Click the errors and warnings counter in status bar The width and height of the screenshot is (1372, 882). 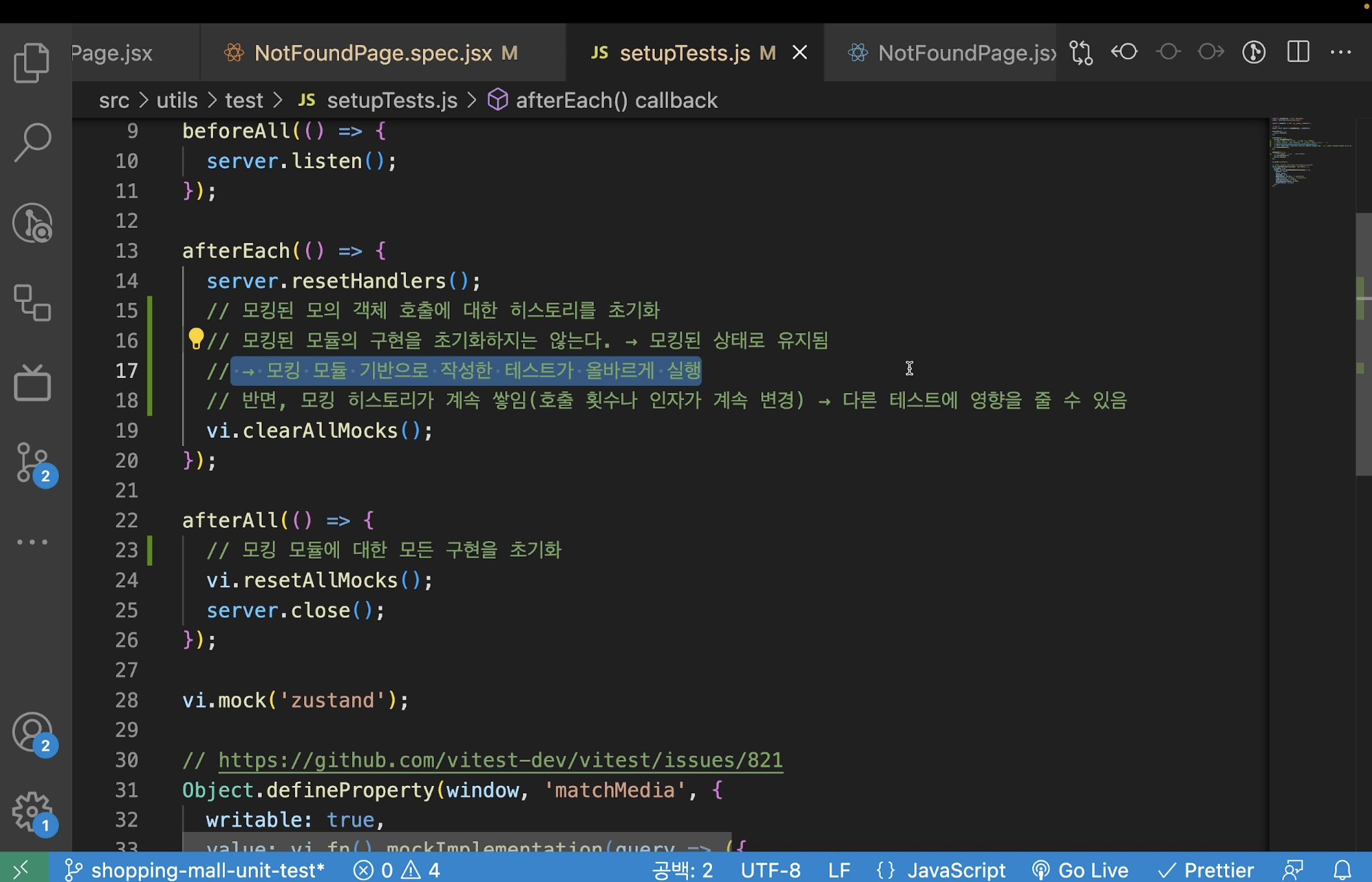[x=398, y=870]
